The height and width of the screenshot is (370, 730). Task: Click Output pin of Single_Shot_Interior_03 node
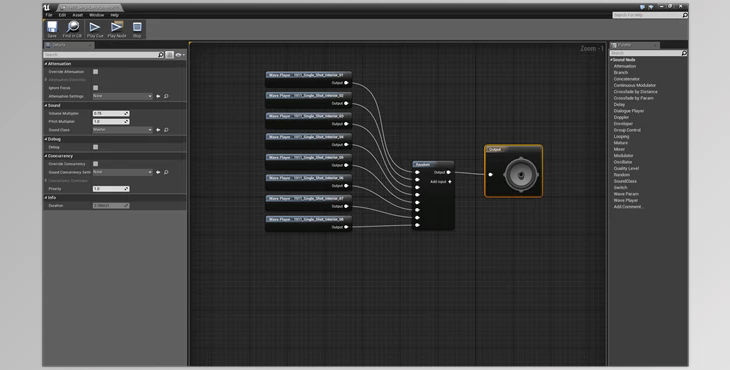(346, 124)
